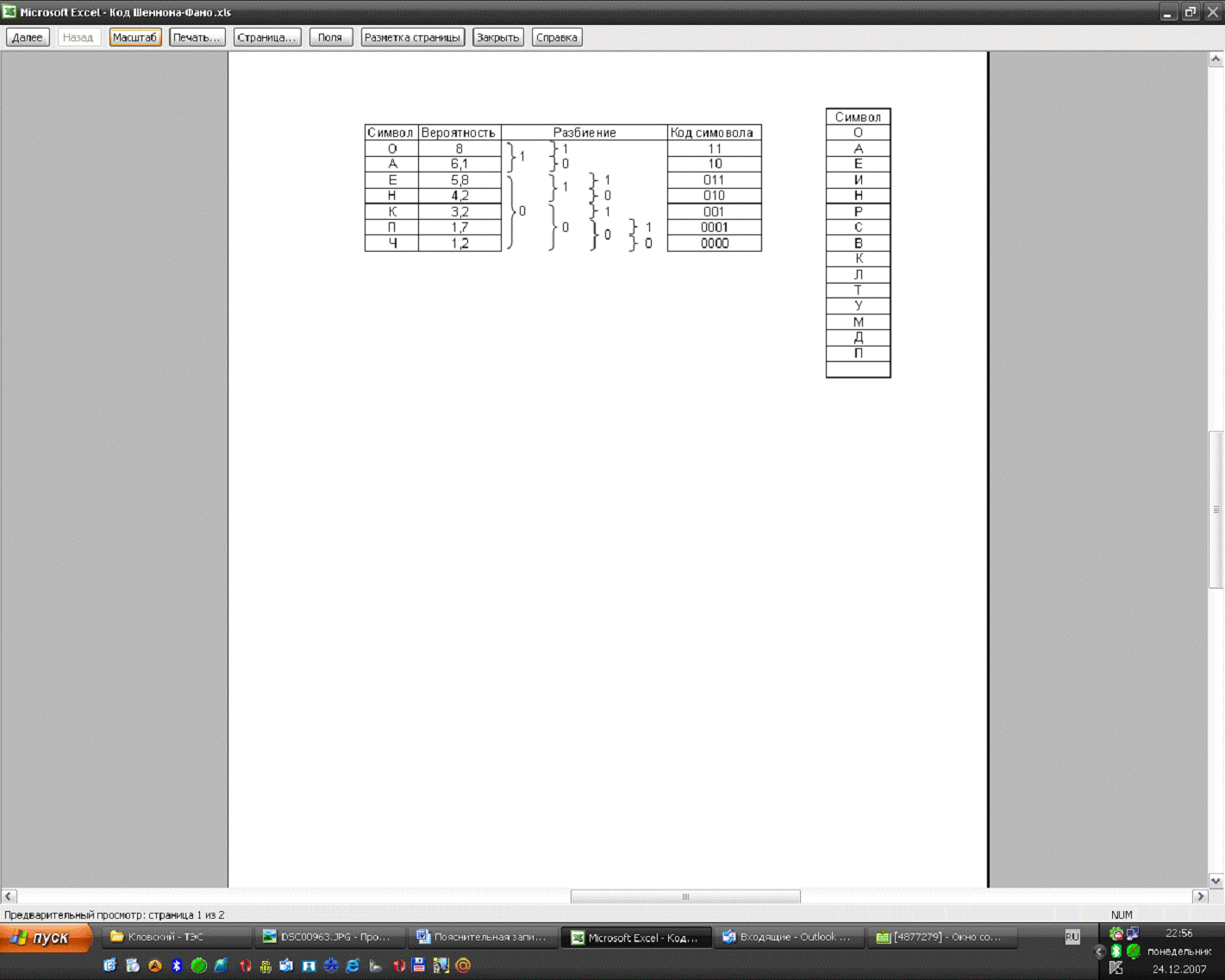Click the RU language indicator
Screen dimensions: 1225x980
coord(1072,937)
